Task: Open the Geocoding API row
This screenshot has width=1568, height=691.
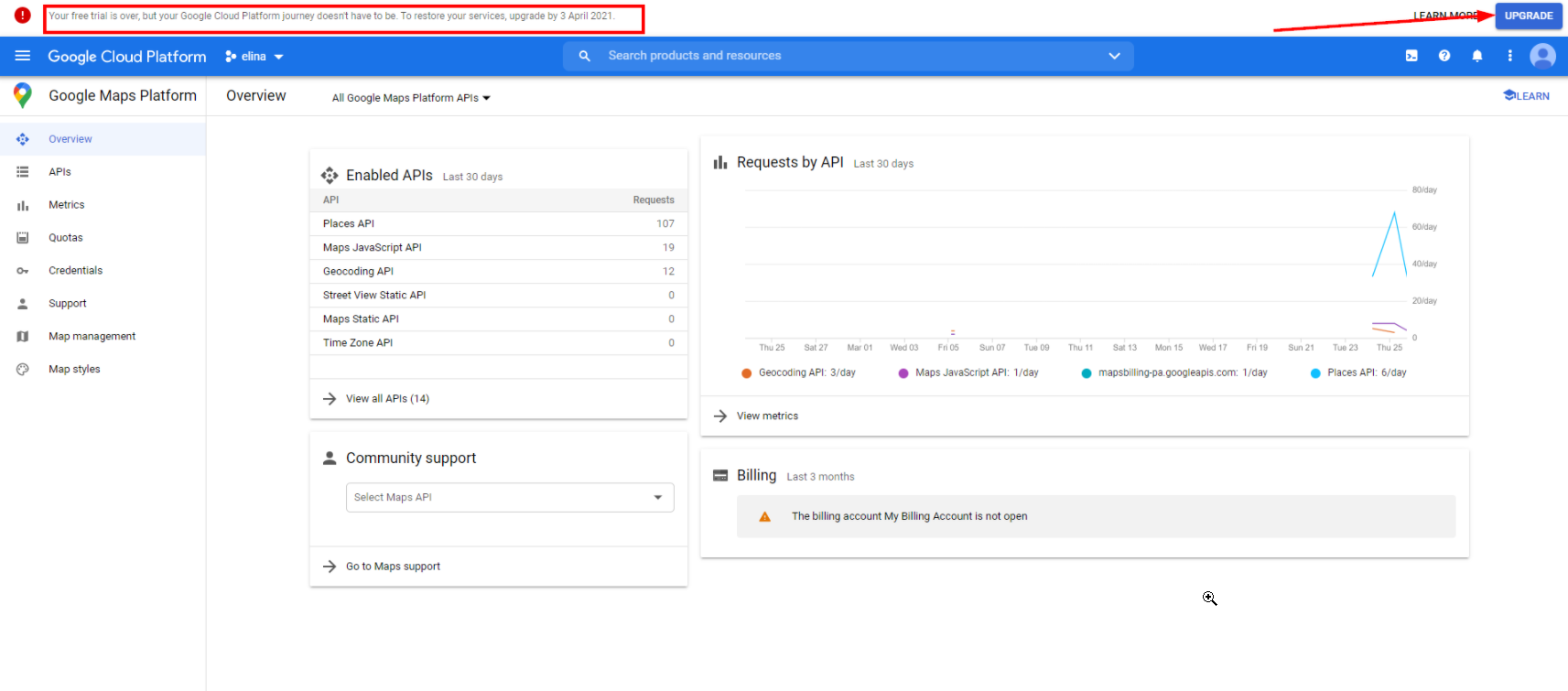Action: pos(499,272)
